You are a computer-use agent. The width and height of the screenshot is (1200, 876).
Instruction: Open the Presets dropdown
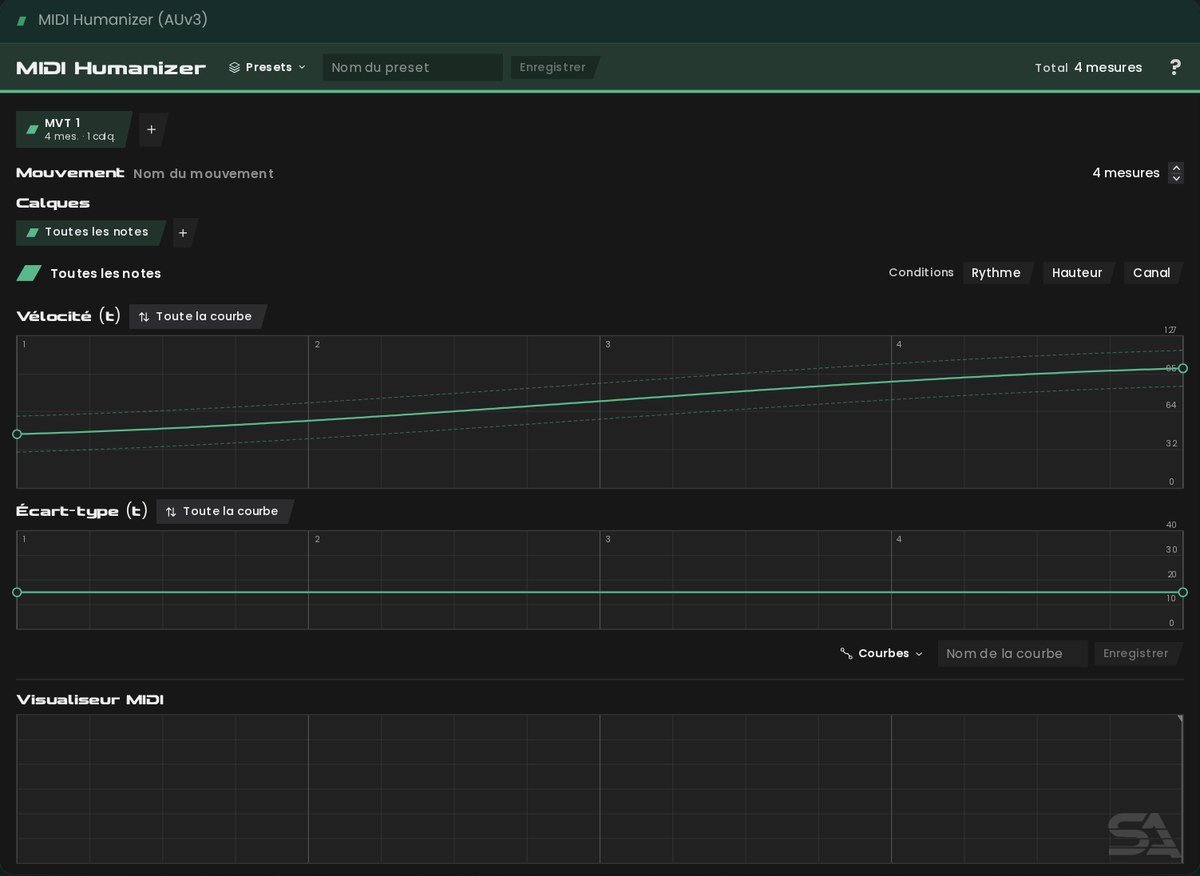[x=267, y=67]
